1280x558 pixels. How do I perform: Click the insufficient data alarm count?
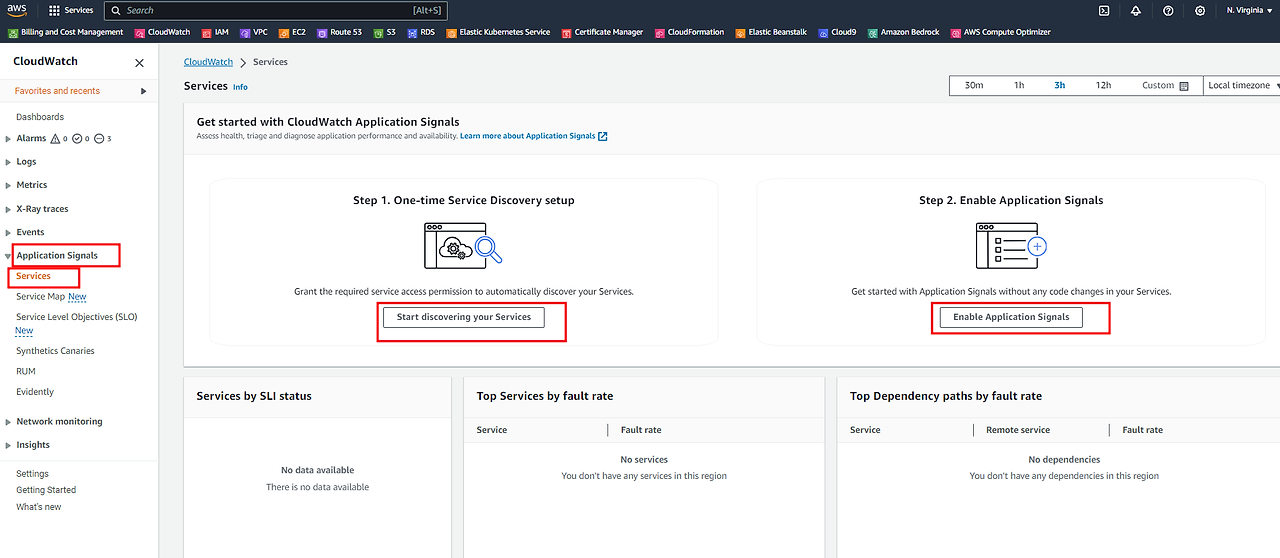(x=103, y=139)
